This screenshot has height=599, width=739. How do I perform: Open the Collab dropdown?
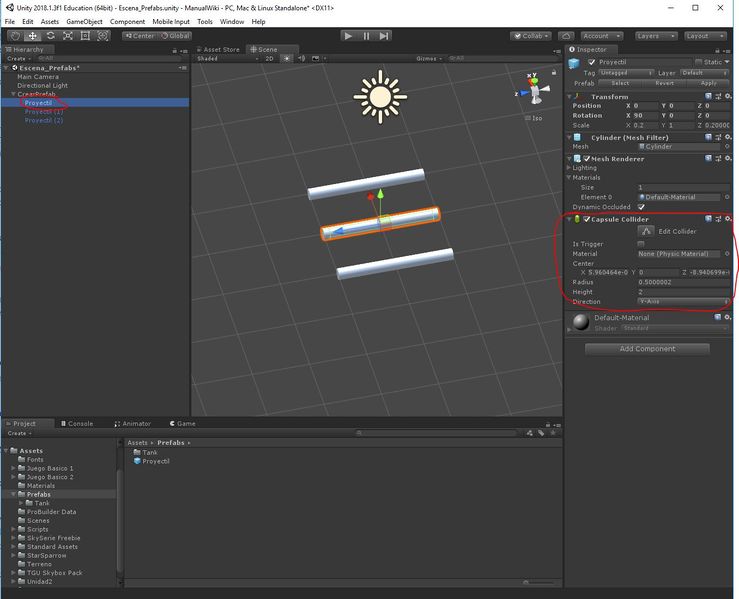click(x=531, y=36)
